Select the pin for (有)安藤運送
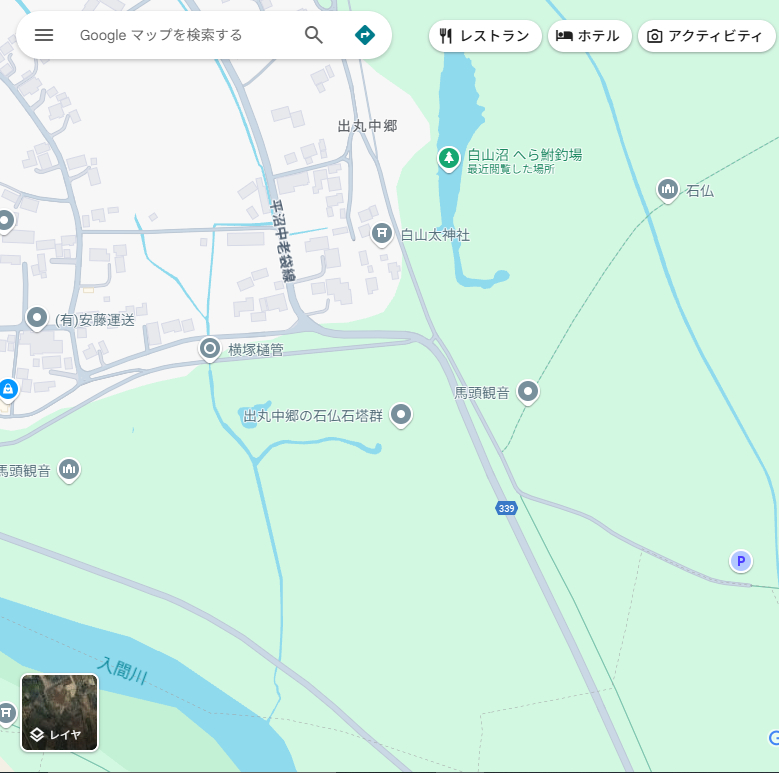The width and height of the screenshot is (779, 773). pos(37,319)
